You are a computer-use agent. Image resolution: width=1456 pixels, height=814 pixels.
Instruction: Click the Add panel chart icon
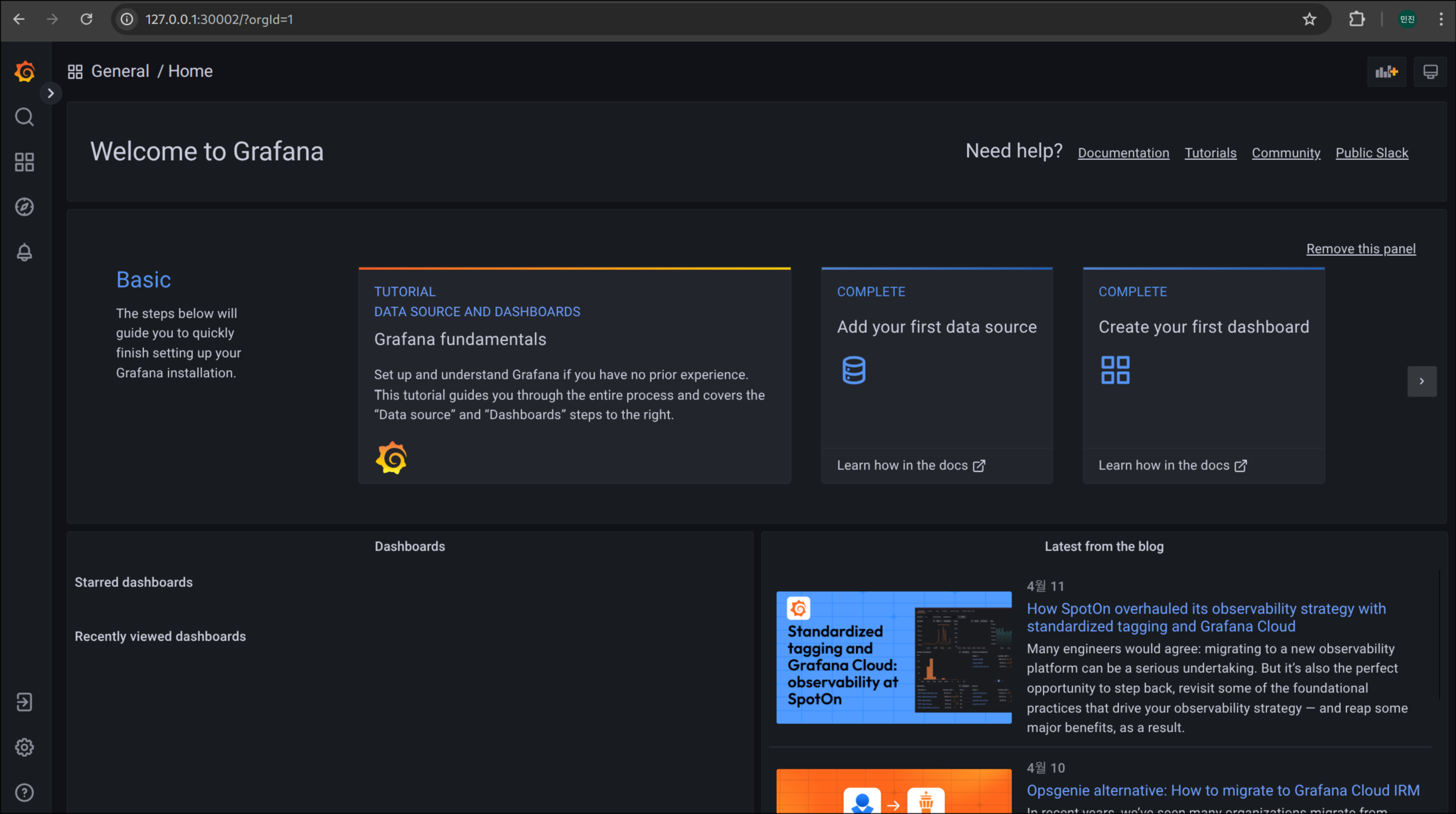point(1387,72)
